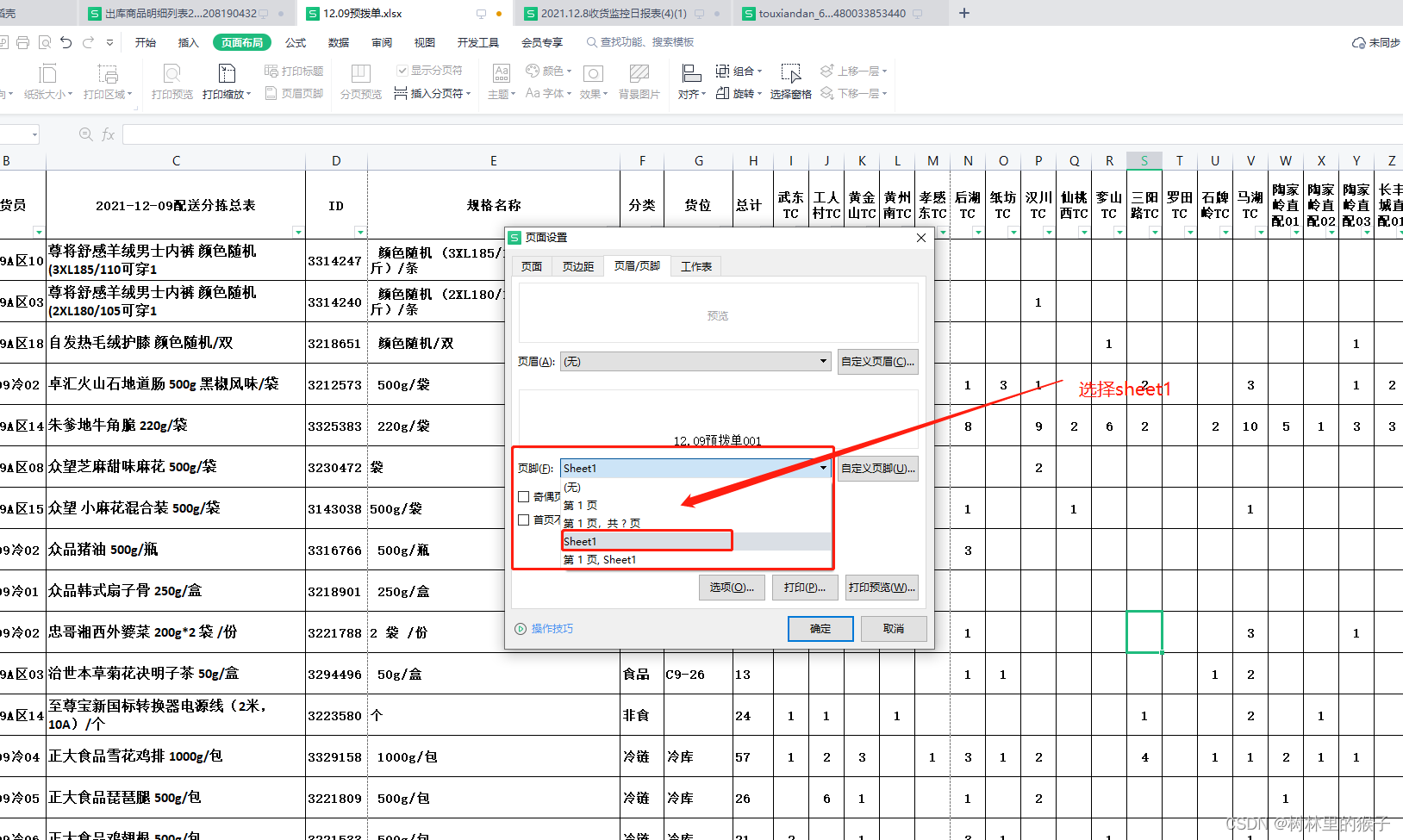This screenshot has height=840, width=1403.
Task: Switch to the 数据 ribbon tab
Action: click(x=339, y=42)
